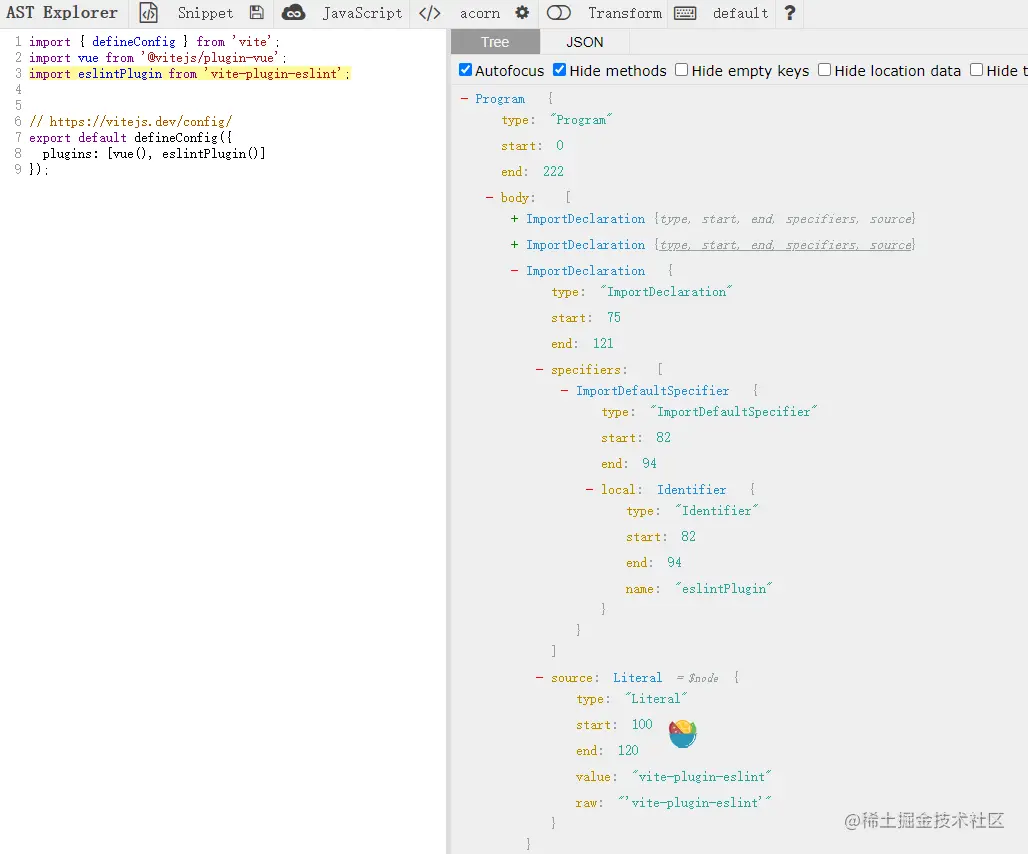The width and height of the screenshot is (1028, 854).
Task: Open the Transform menu
Action: [625, 13]
